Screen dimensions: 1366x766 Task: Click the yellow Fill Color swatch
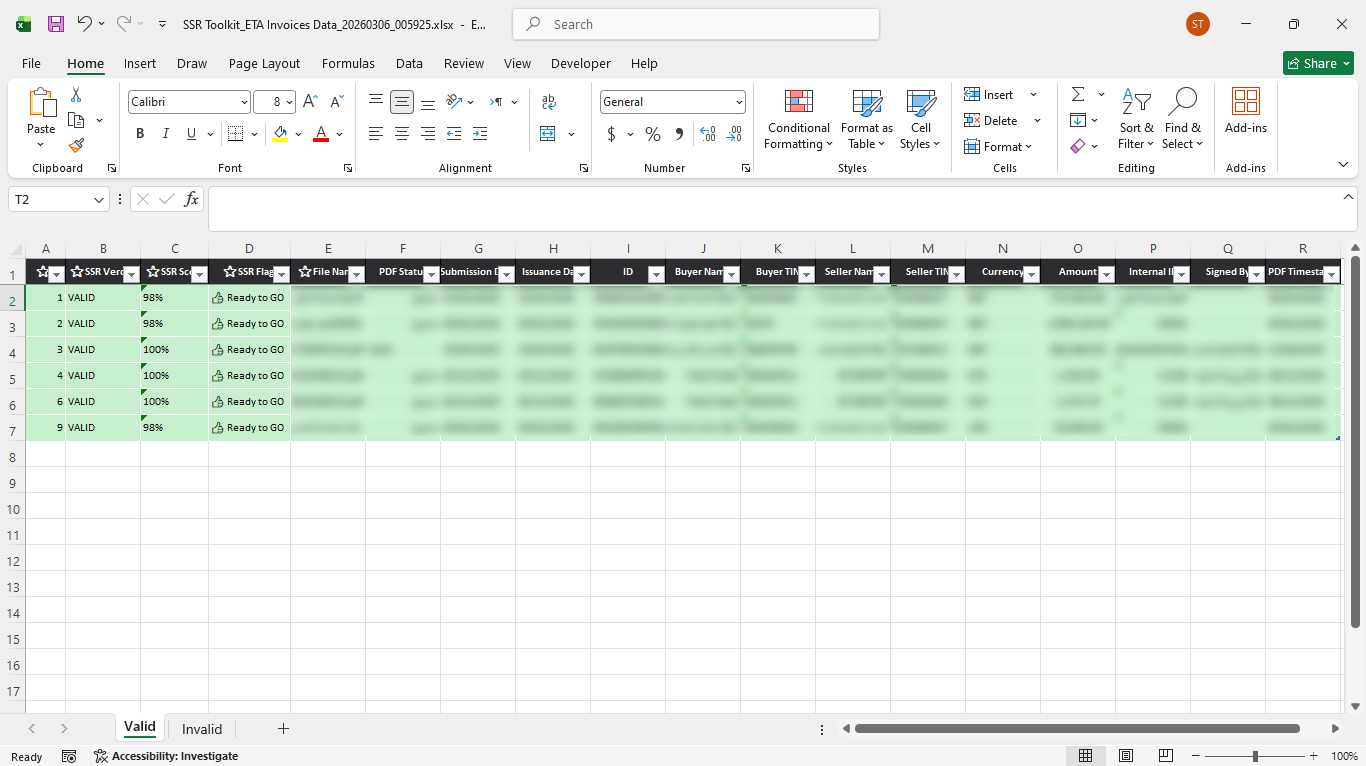point(280,134)
